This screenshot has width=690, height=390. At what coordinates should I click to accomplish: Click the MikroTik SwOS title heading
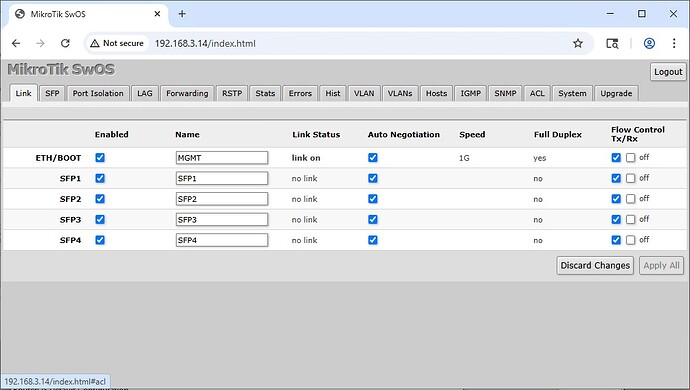(61, 70)
